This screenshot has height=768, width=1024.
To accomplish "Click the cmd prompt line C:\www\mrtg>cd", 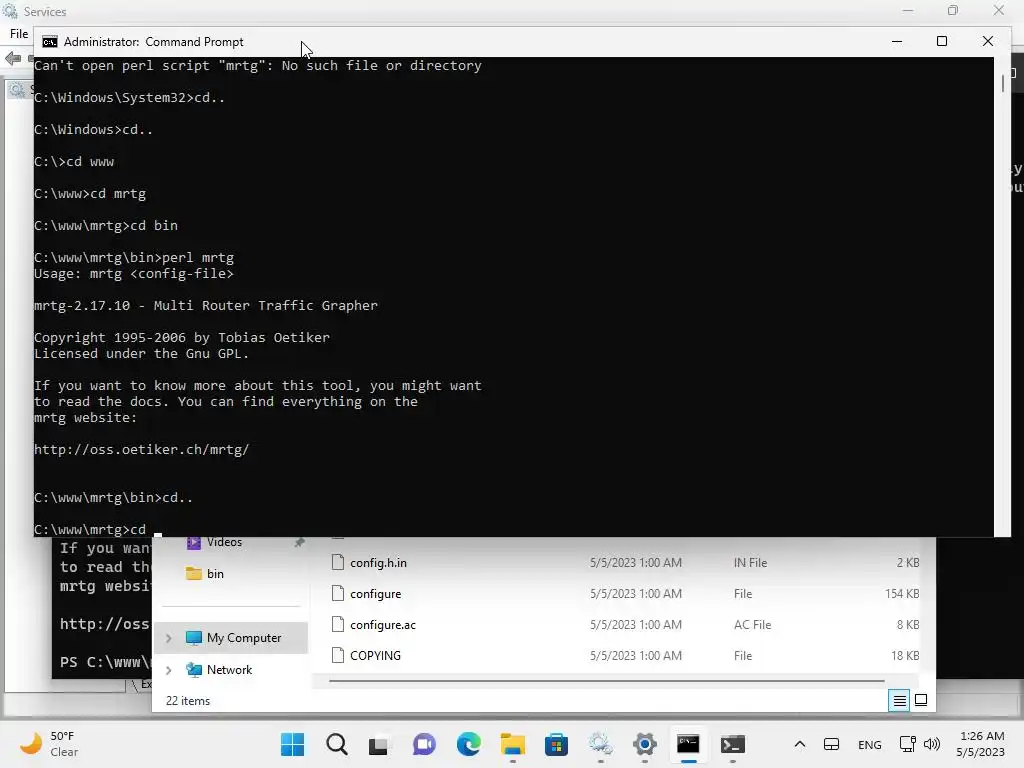I will [90, 529].
